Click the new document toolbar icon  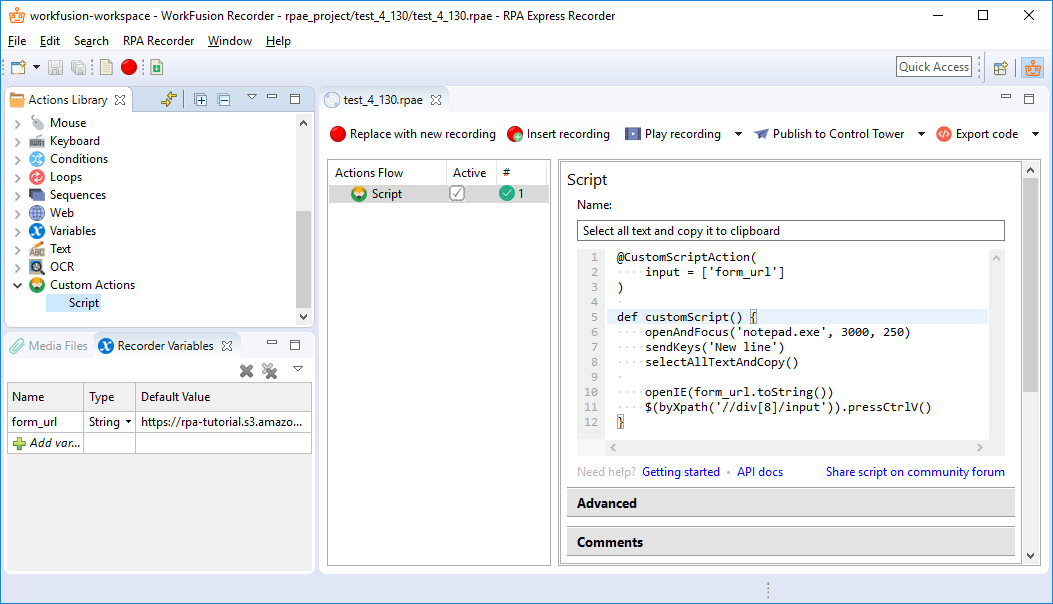click(x=106, y=67)
